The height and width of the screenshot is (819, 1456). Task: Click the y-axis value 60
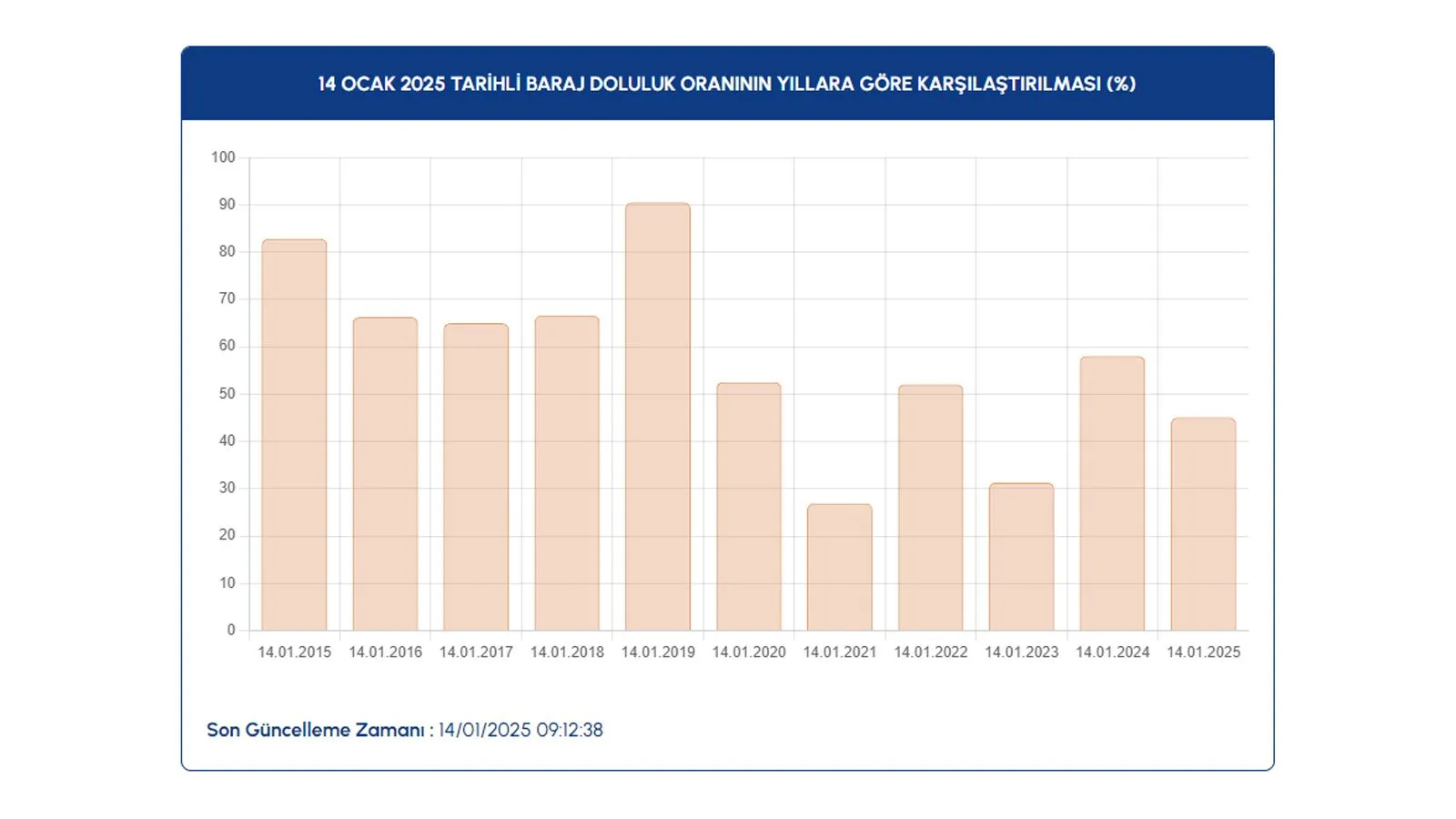[x=227, y=346]
